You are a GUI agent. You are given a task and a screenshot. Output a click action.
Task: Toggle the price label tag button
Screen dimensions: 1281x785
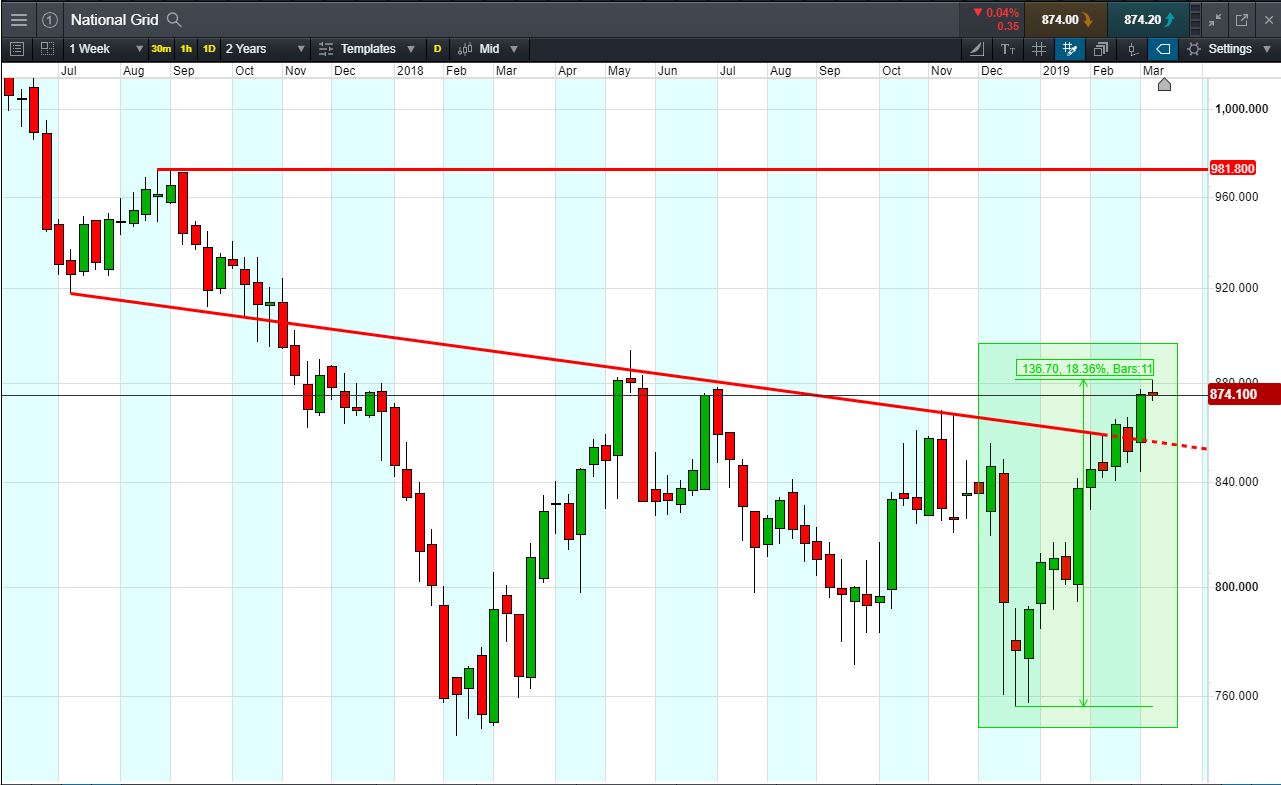point(1163,48)
